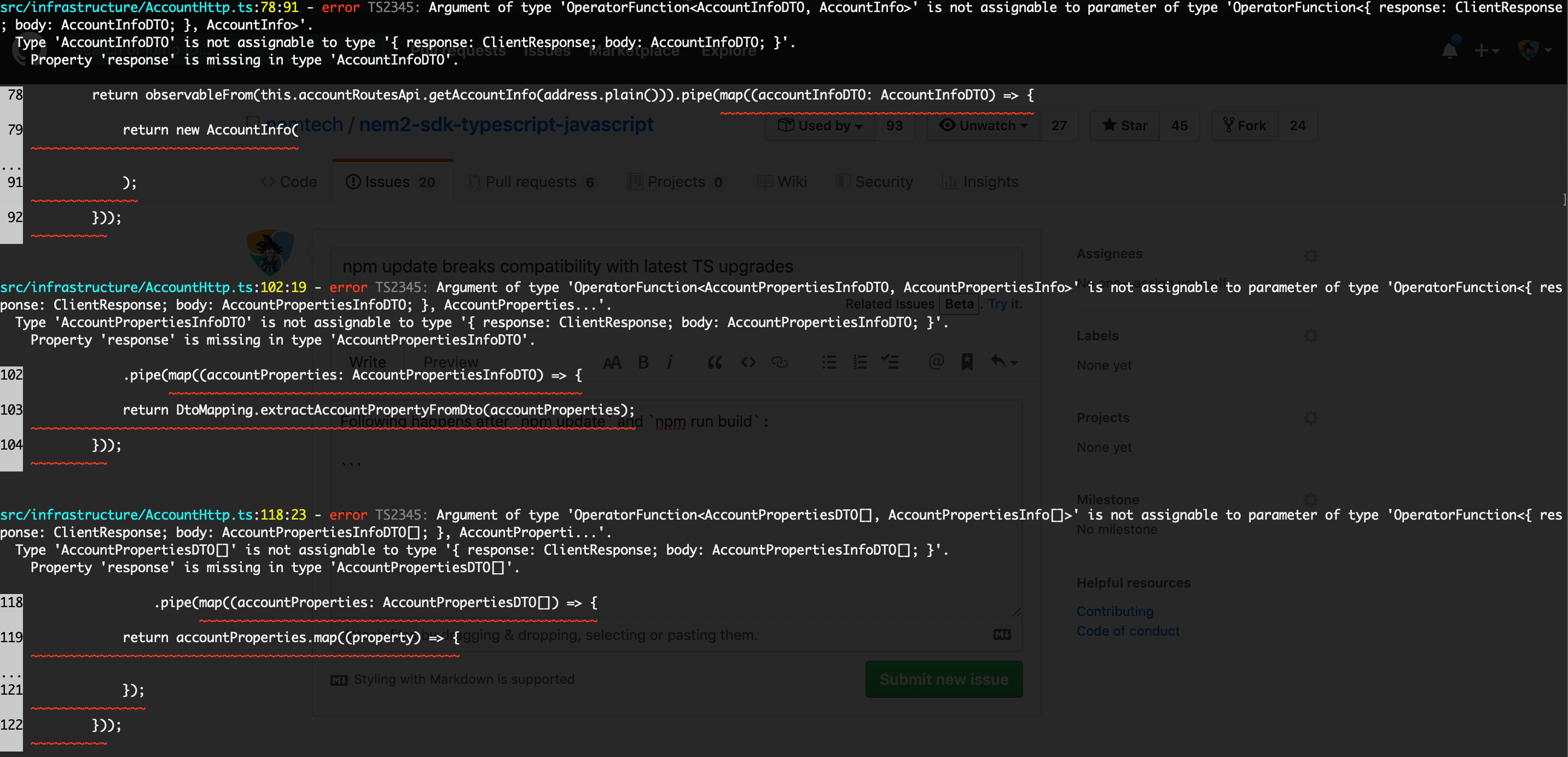Switch to the Preview tab
Viewport: 1568px width, 757px height.
[x=450, y=363]
